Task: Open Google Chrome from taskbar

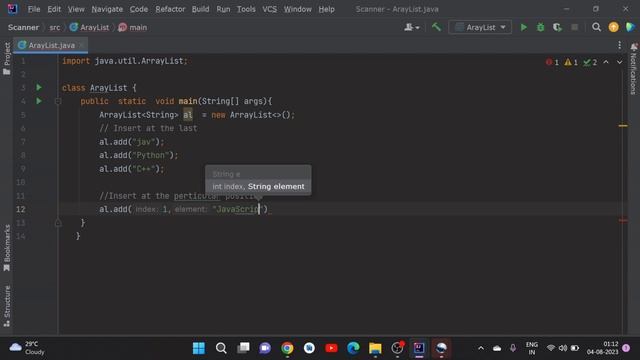Action: pos(287,348)
